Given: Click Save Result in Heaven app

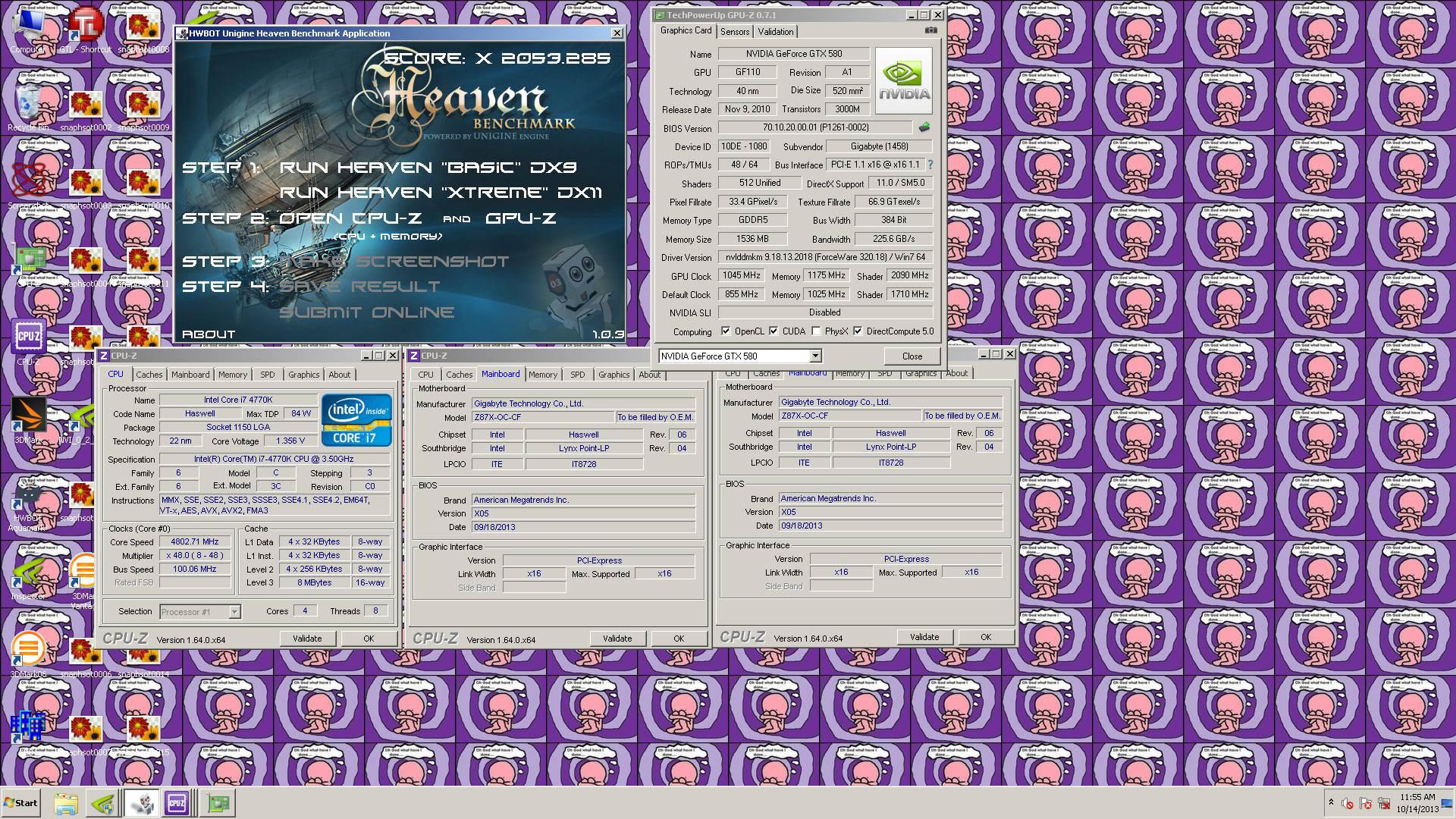Looking at the screenshot, I should click(359, 287).
